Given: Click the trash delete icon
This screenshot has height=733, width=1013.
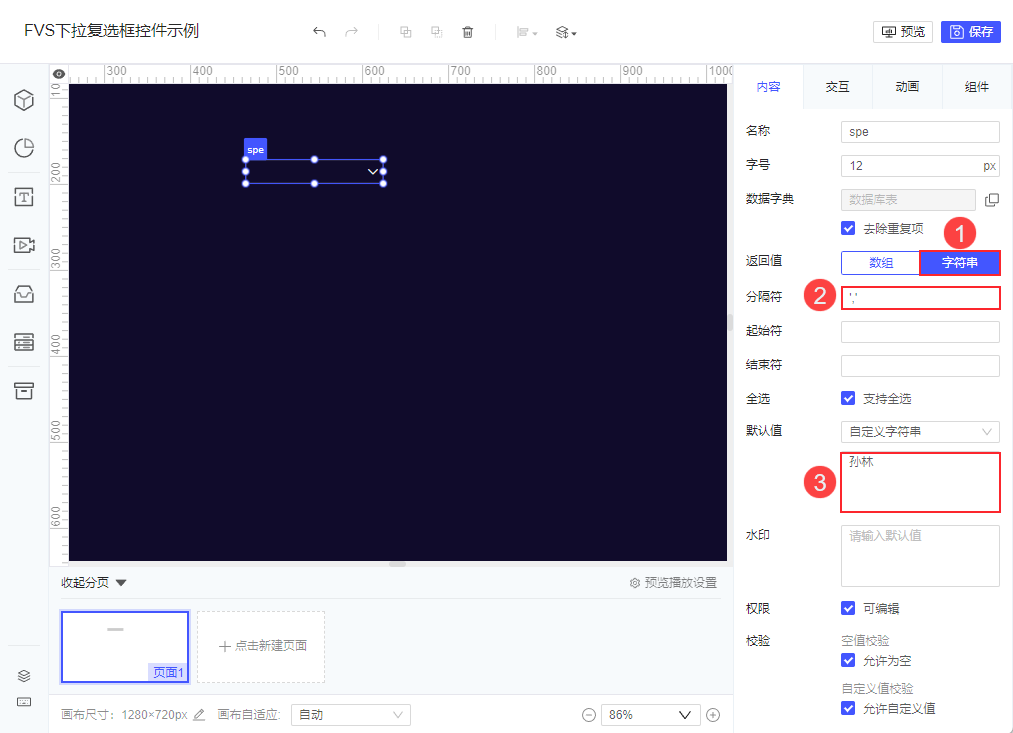Looking at the screenshot, I should (468, 32).
